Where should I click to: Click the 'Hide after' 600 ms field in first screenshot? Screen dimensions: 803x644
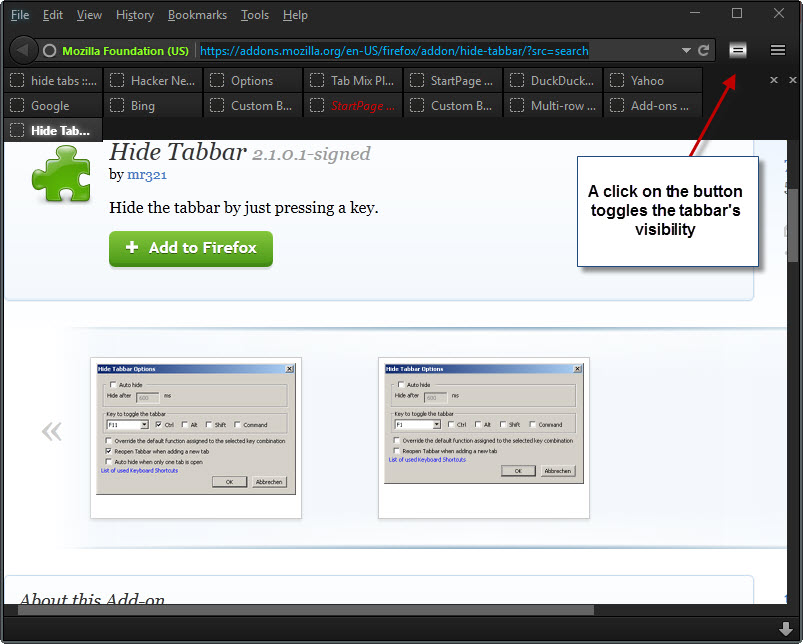coord(147,397)
